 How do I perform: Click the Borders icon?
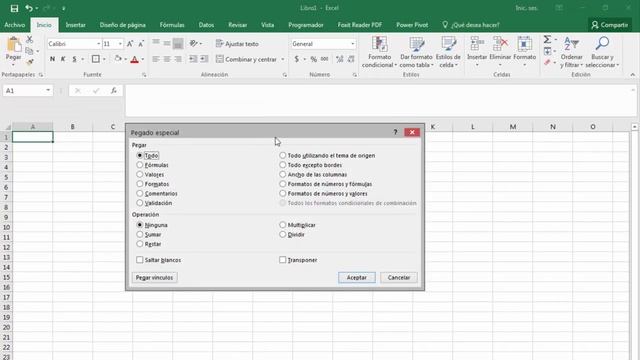pyautogui.click(x=96, y=59)
